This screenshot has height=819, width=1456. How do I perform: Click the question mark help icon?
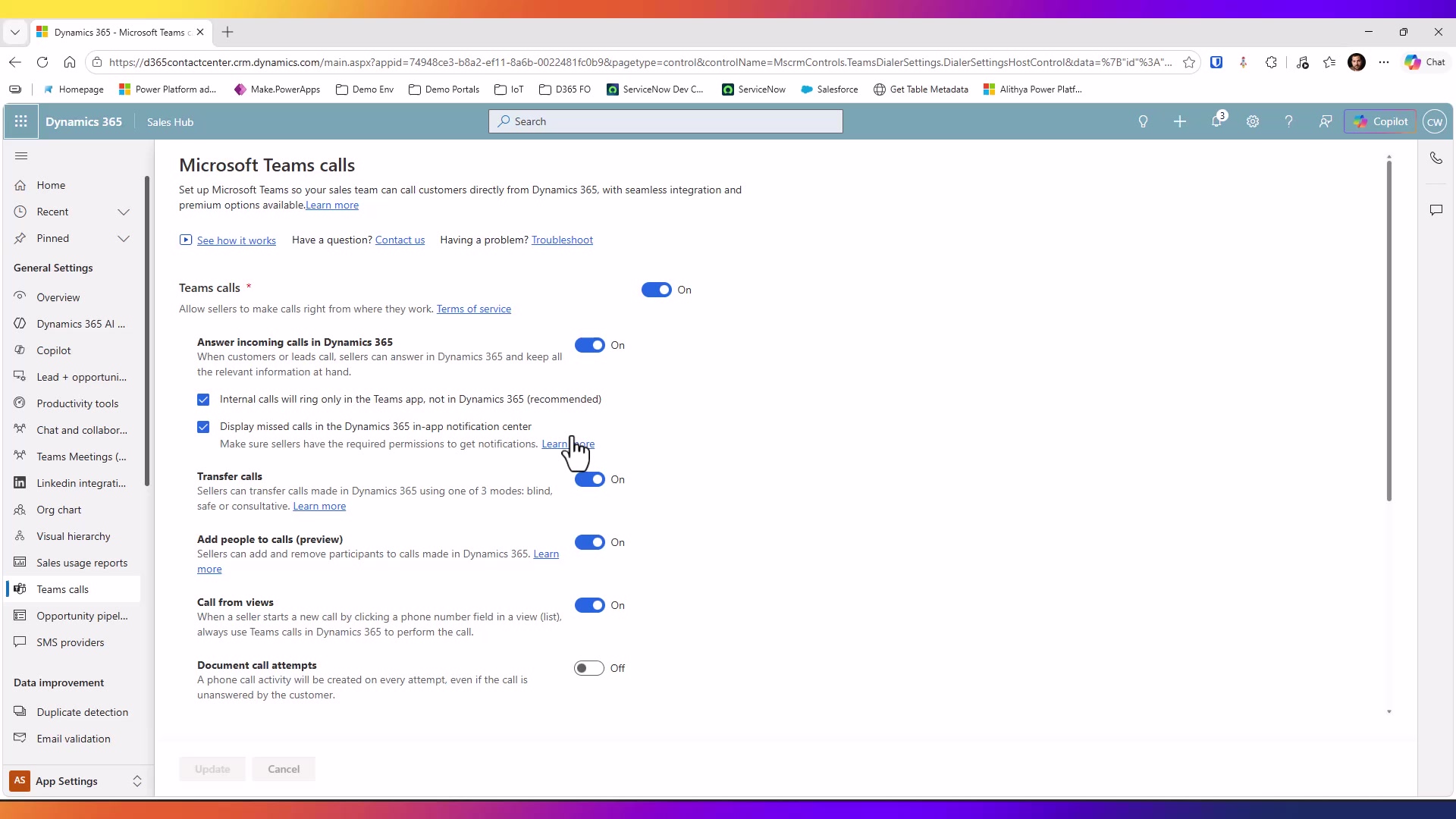1288,121
